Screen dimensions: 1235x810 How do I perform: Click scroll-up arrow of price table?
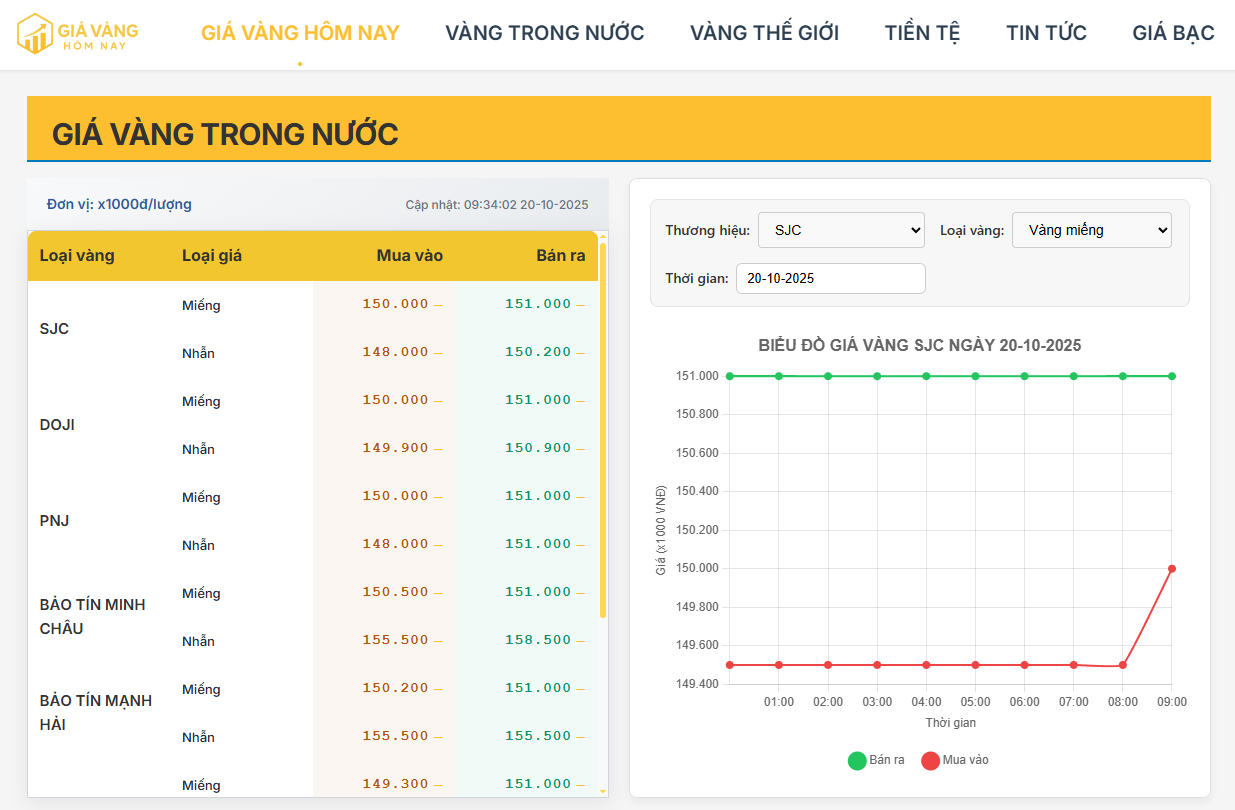click(603, 237)
